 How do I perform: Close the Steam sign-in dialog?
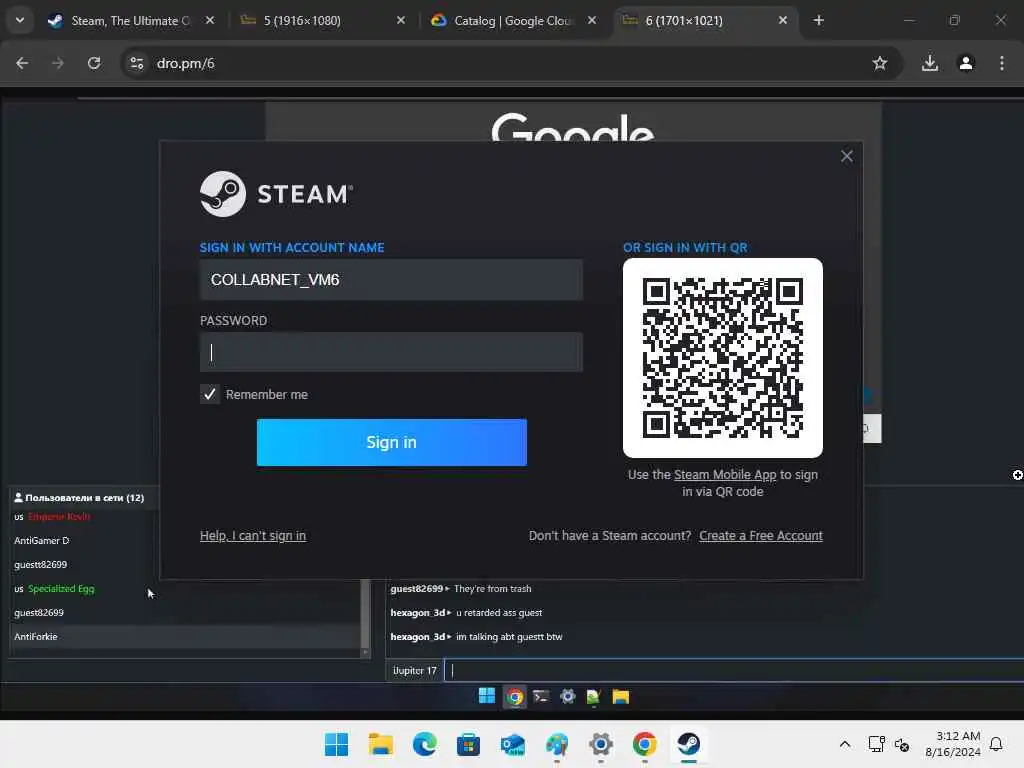click(847, 156)
